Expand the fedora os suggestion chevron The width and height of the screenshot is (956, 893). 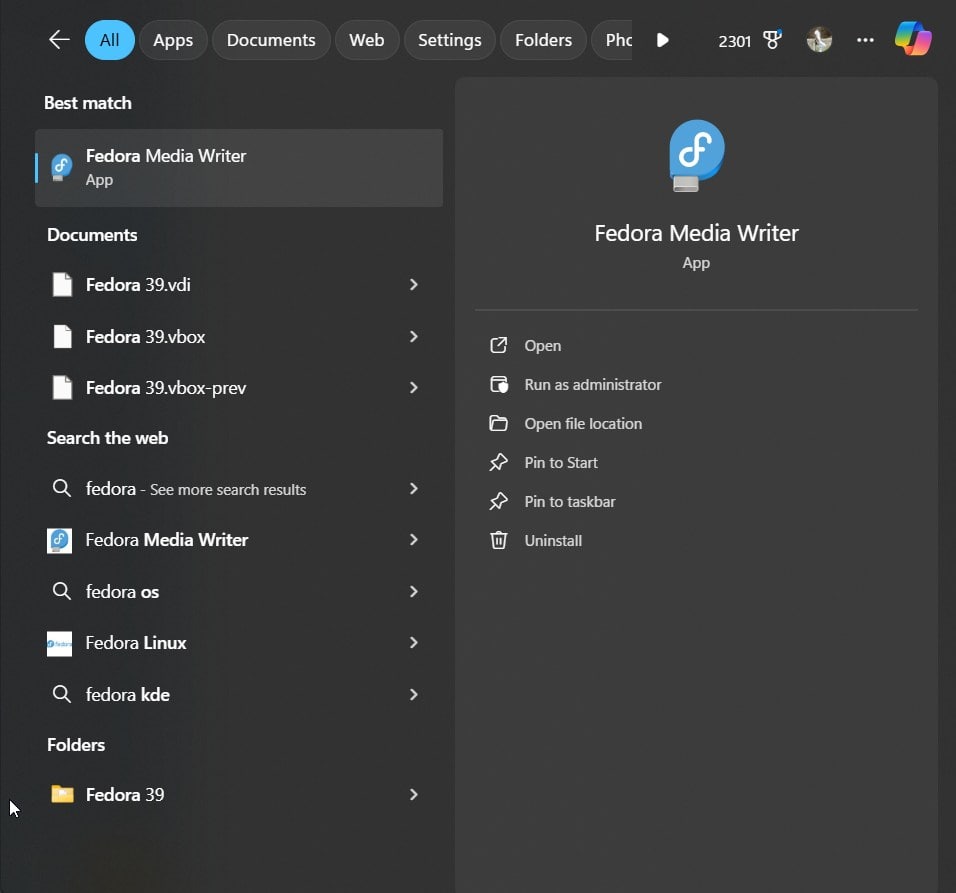tap(414, 591)
